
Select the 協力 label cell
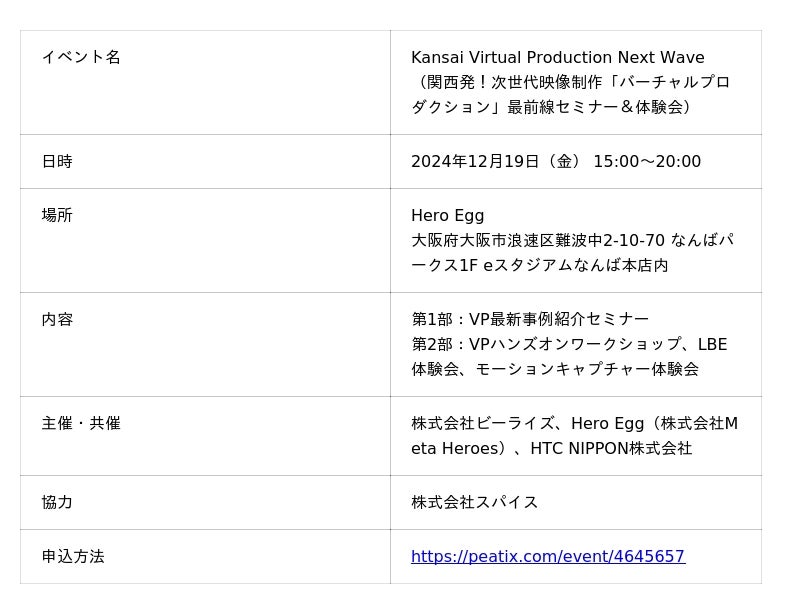pos(57,502)
